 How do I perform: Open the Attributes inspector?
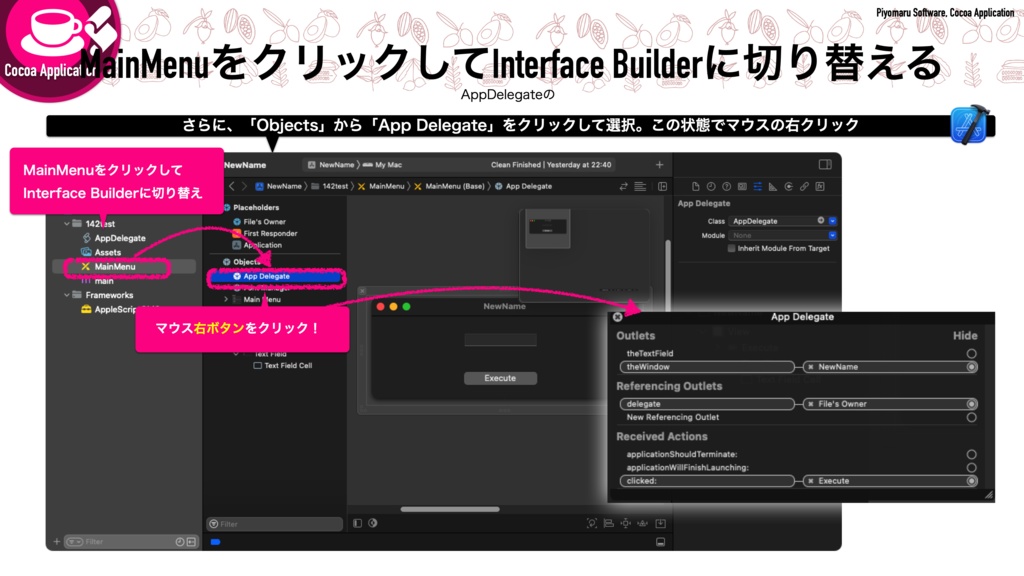[757, 187]
